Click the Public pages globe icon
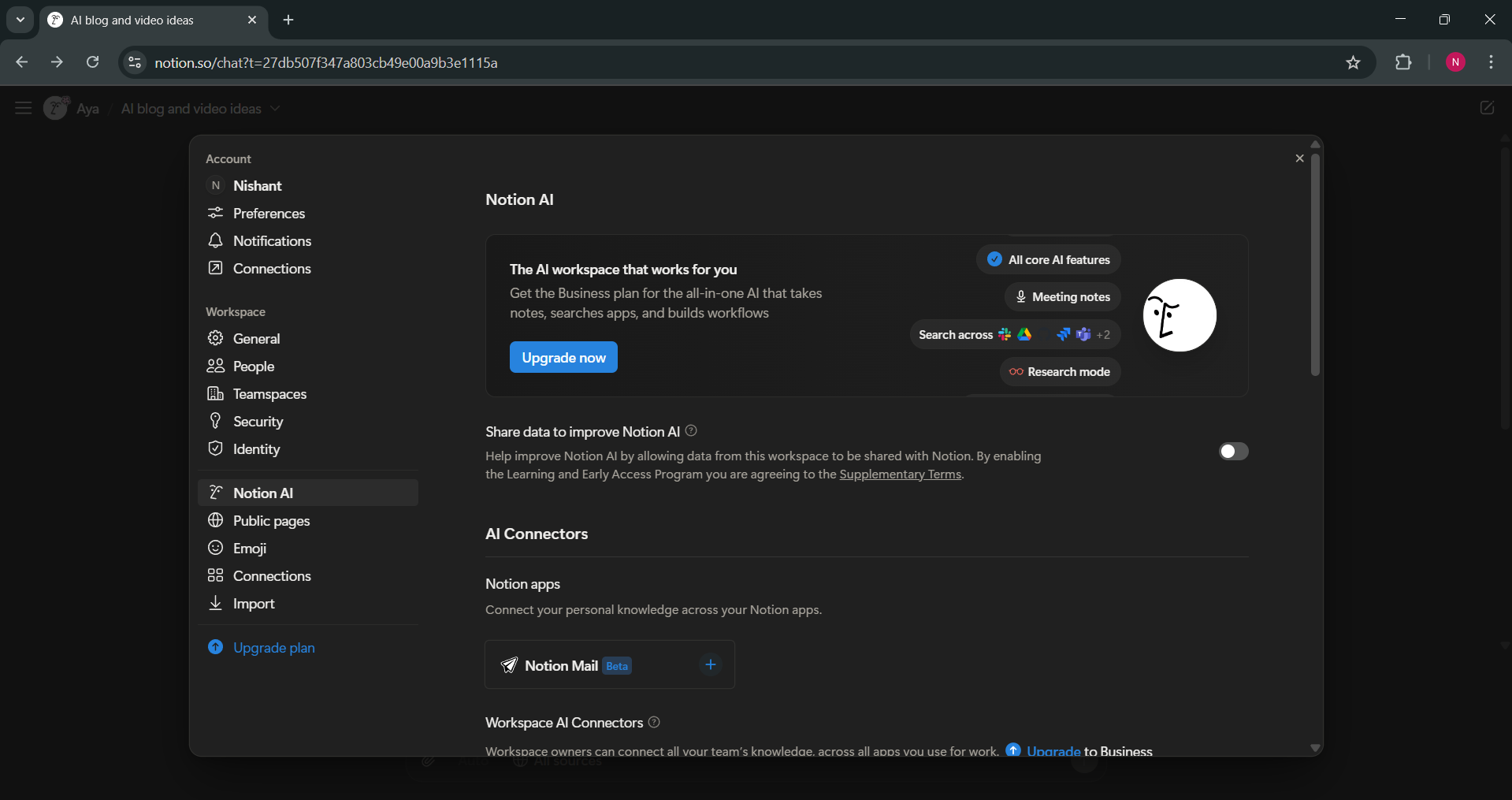Image resolution: width=1512 pixels, height=800 pixels. (x=215, y=520)
